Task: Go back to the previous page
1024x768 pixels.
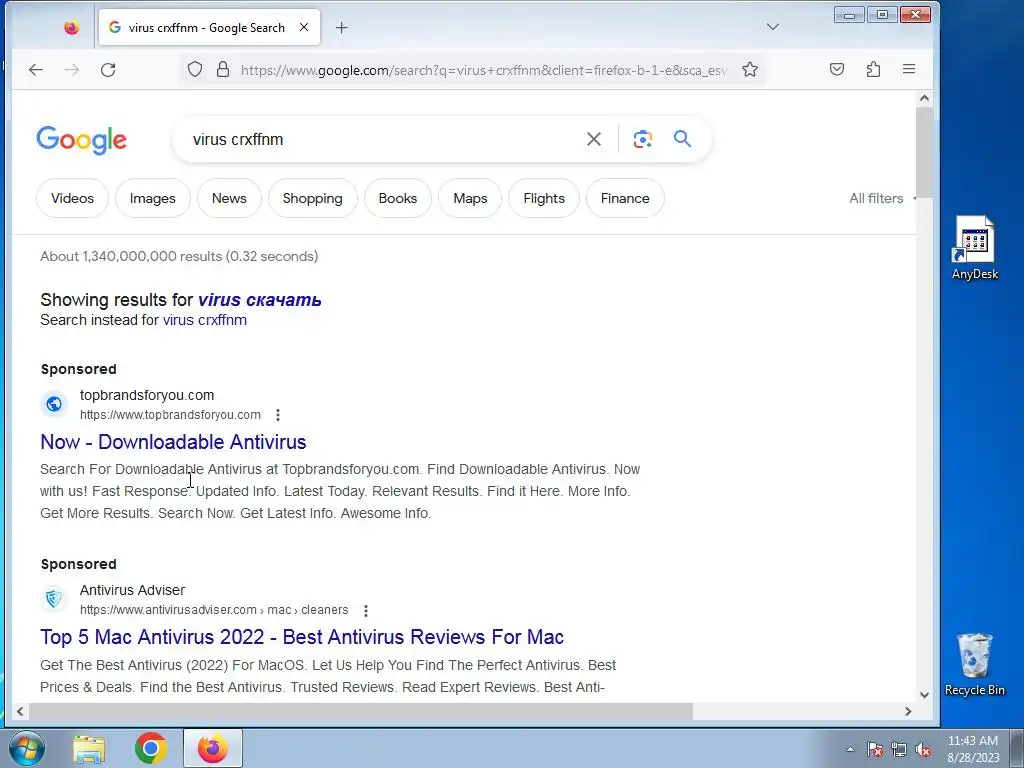Action: 36,70
